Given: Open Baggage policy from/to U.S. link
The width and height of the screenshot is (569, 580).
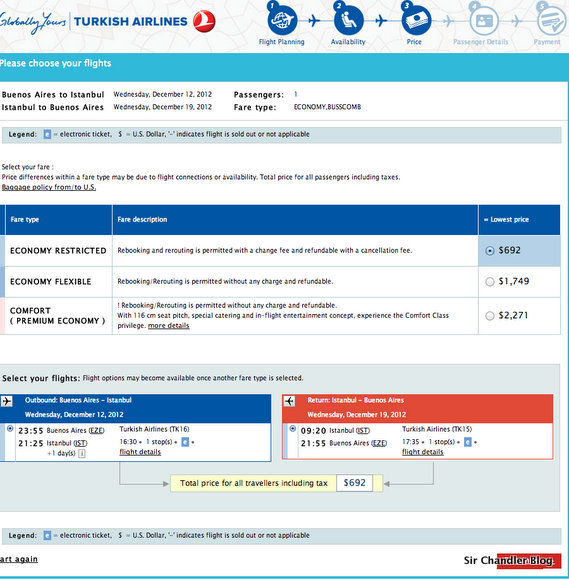Looking at the screenshot, I should (x=49, y=187).
